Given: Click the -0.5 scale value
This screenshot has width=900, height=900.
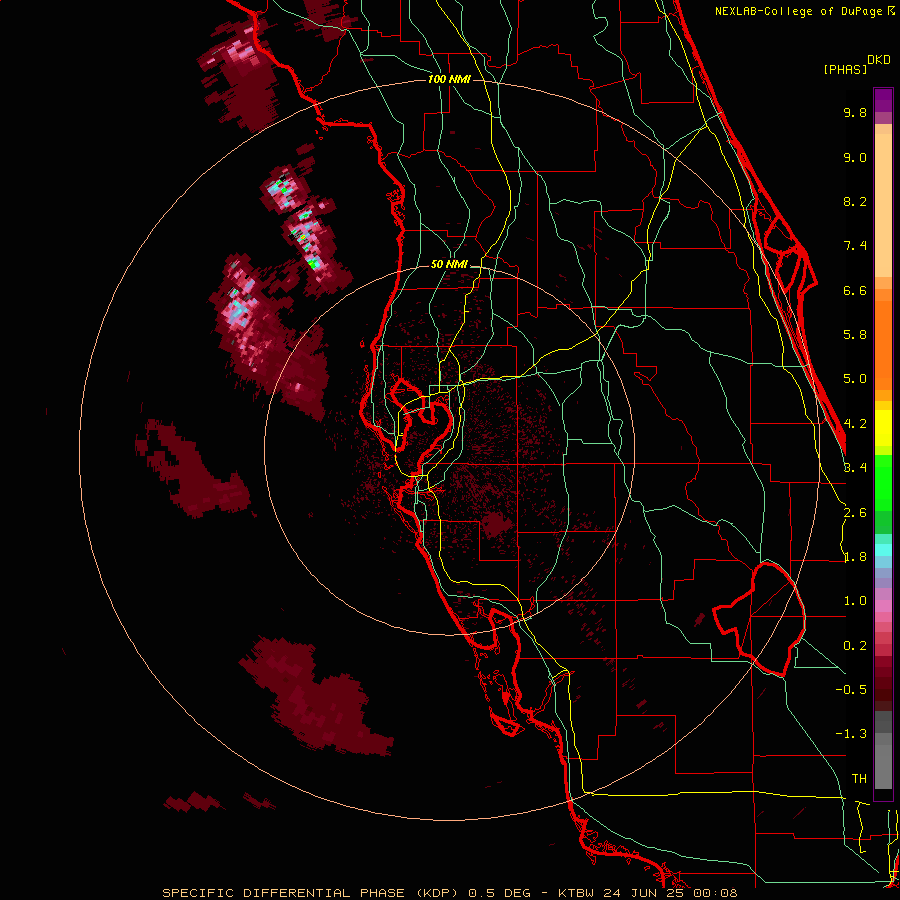Looking at the screenshot, I should coord(851,690).
